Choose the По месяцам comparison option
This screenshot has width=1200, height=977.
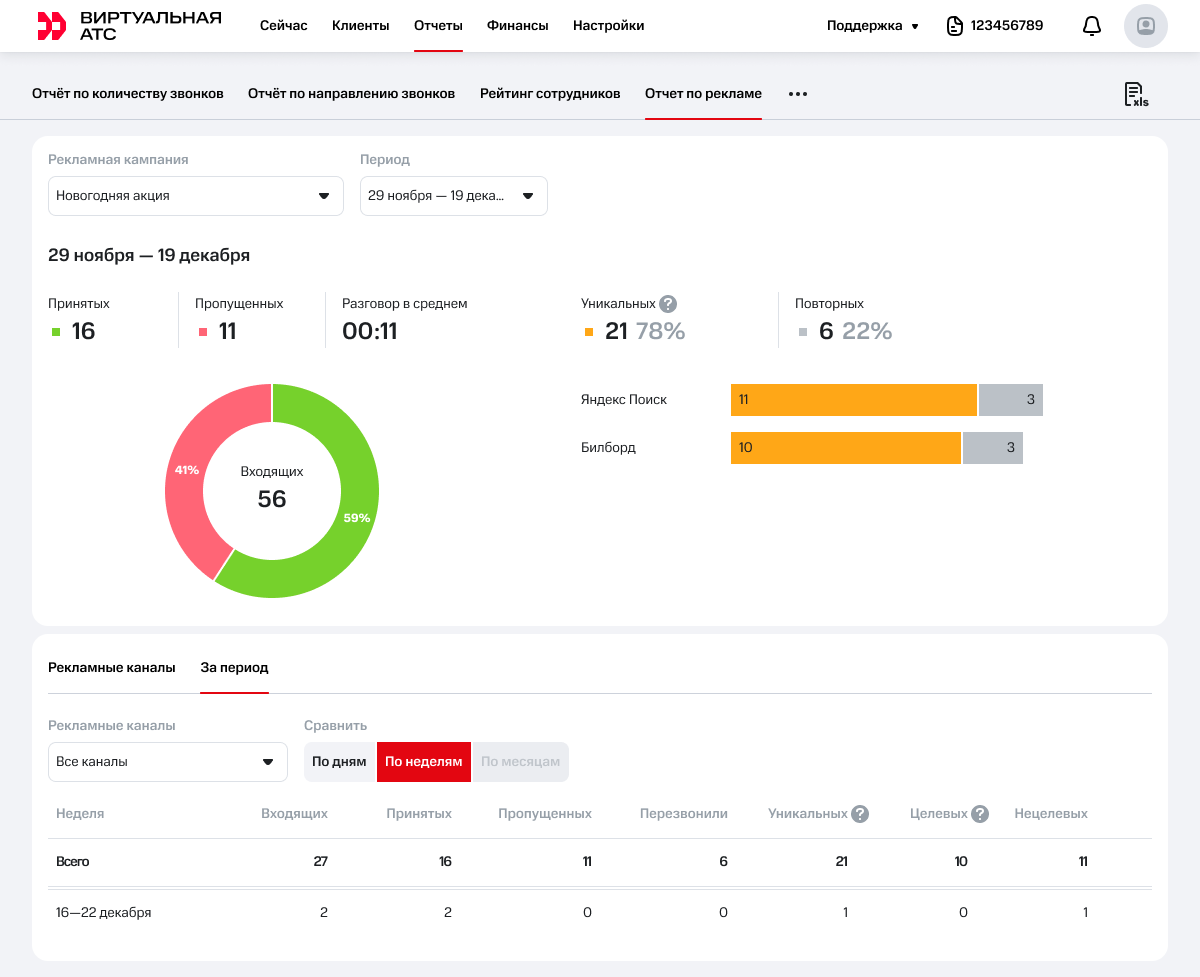point(520,762)
